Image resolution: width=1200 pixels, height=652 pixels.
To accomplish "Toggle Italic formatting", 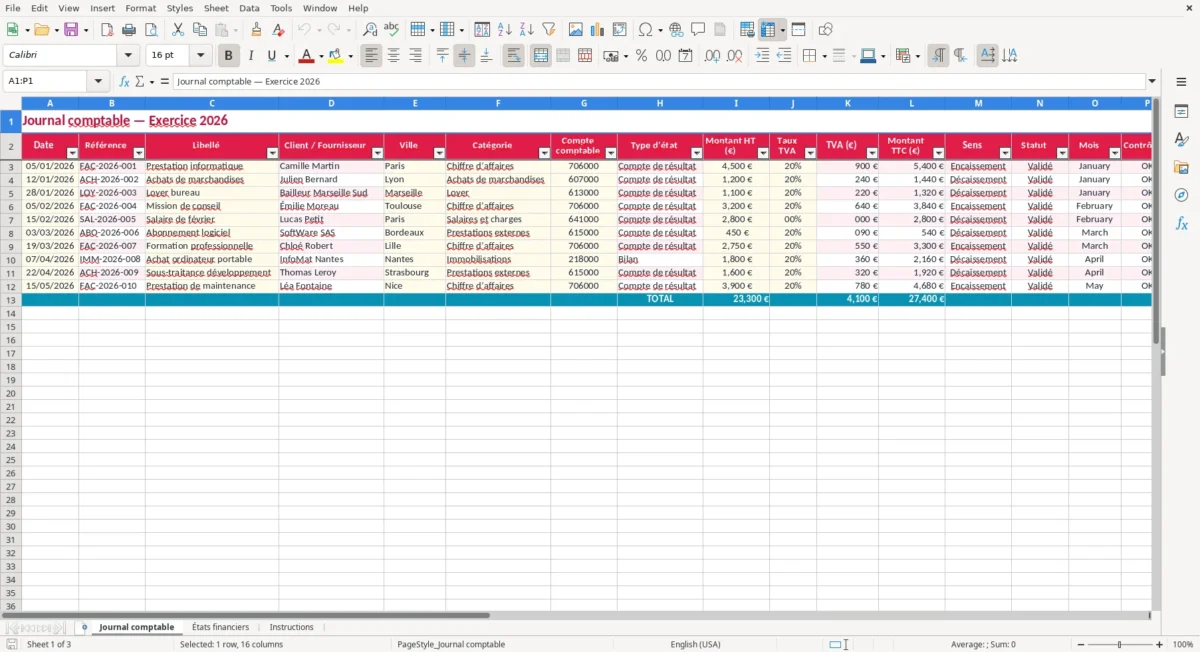I will pyautogui.click(x=251, y=56).
